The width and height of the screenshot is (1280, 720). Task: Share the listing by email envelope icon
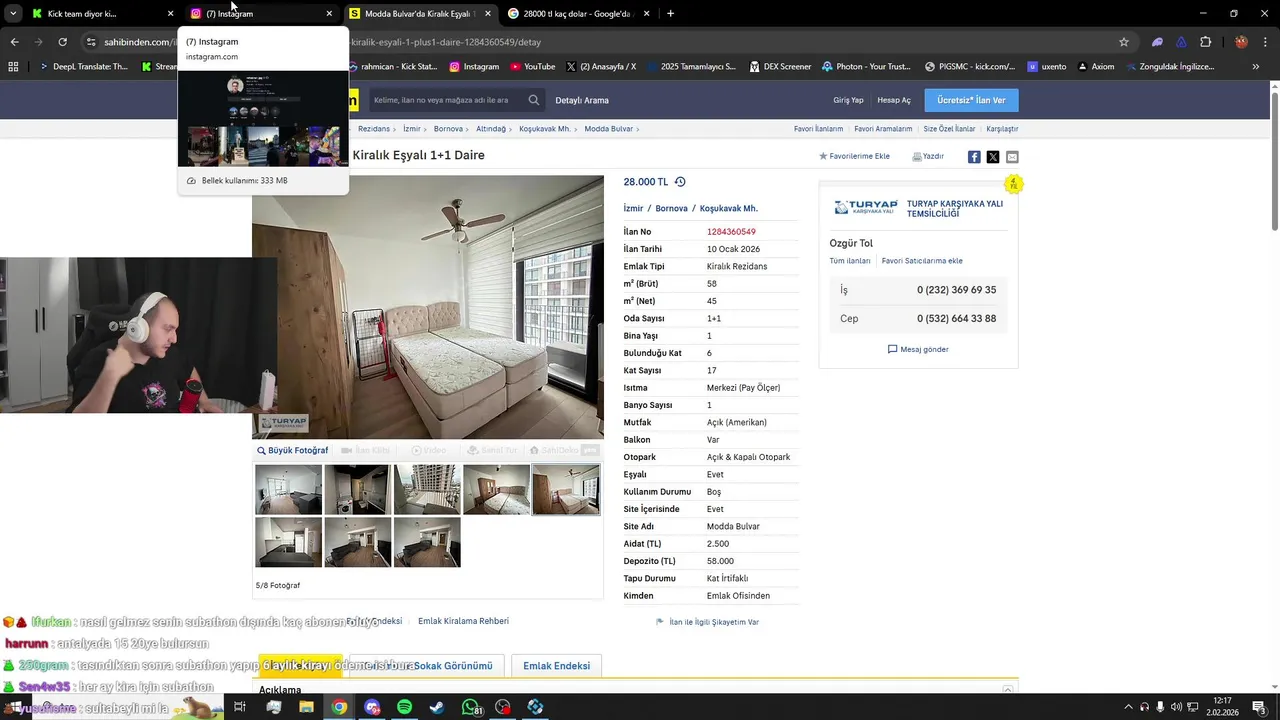(1012, 157)
